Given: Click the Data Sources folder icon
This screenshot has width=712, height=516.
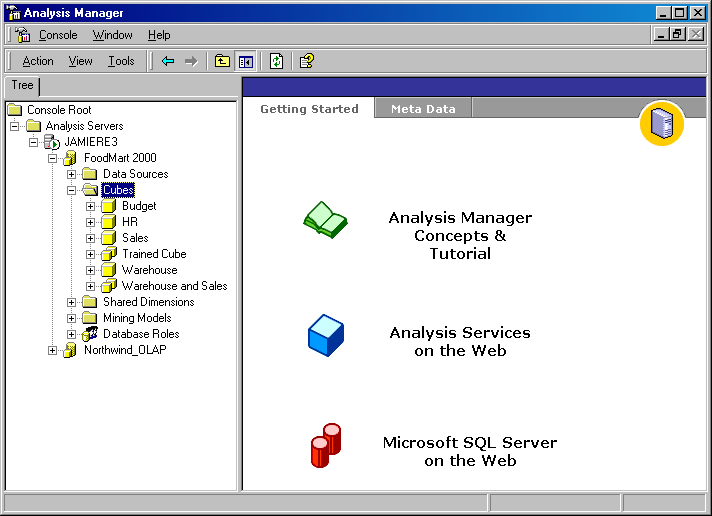Looking at the screenshot, I should (89, 174).
